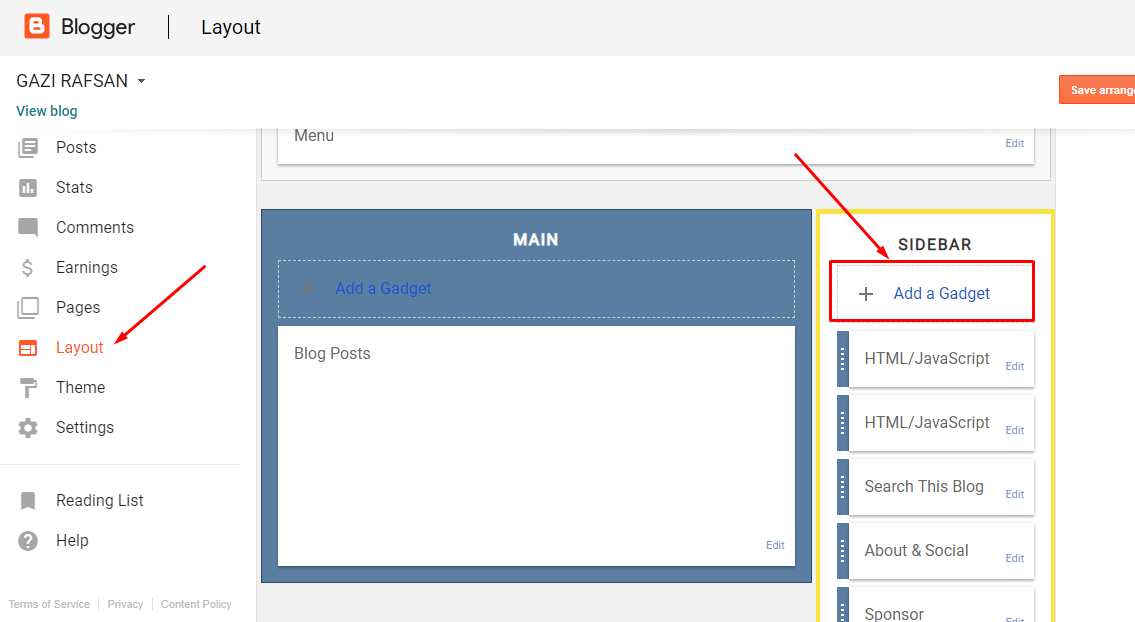This screenshot has height=622, width=1135.
Task: Click the Pages icon
Action: coord(28,308)
